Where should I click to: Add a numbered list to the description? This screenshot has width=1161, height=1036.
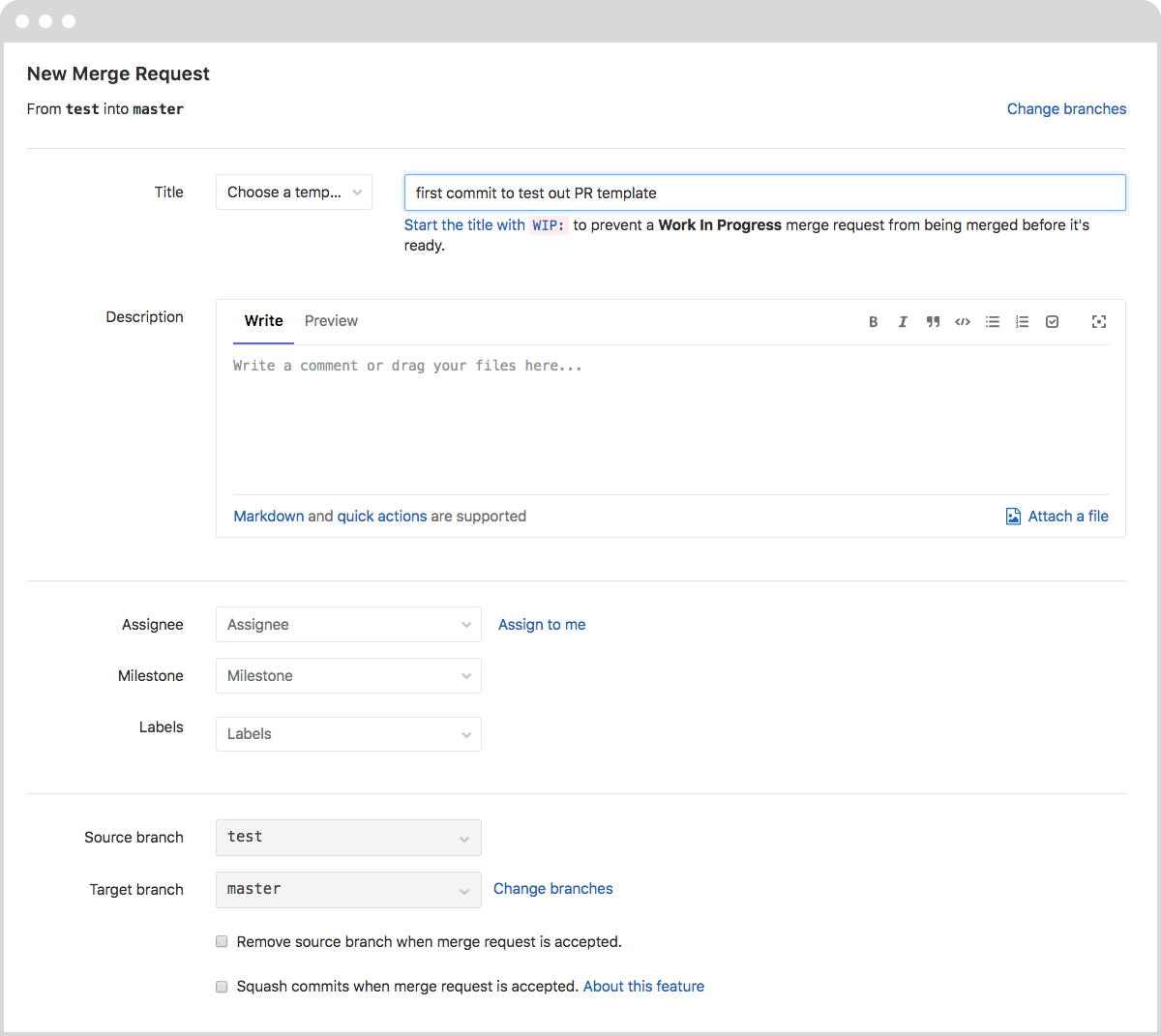pyautogui.click(x=1023, y=321)
